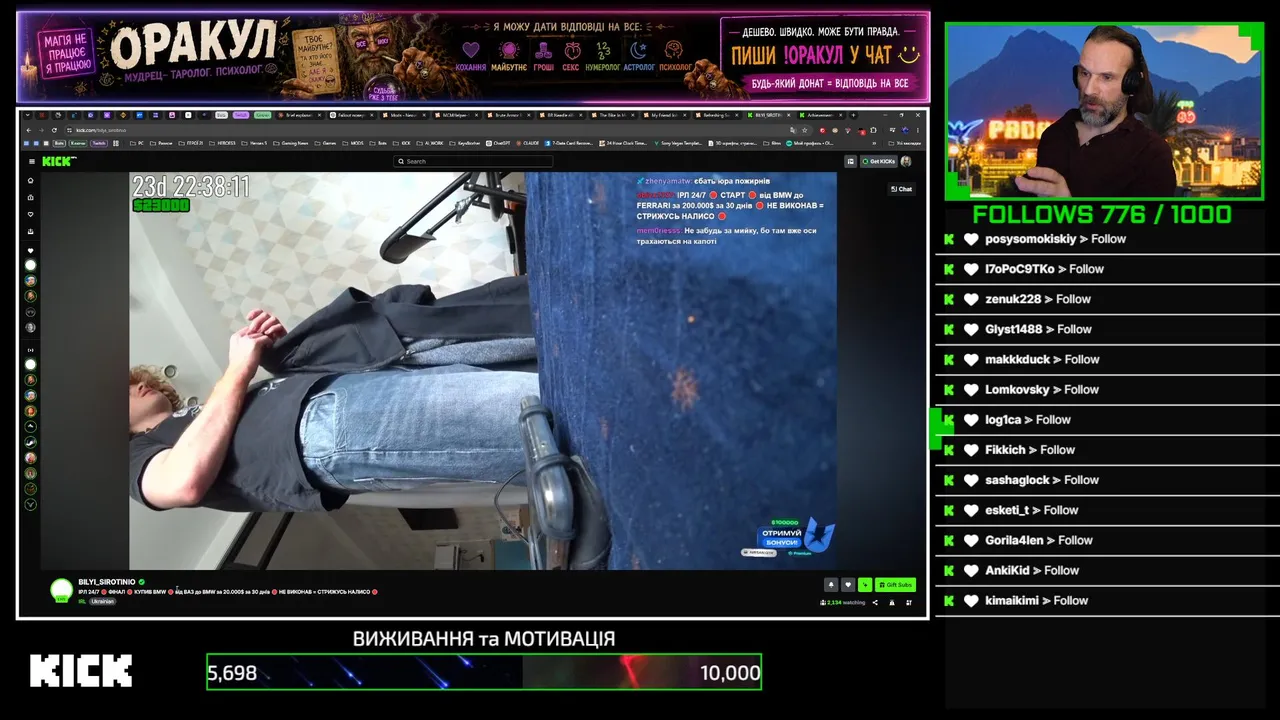Switch to the Achievement browser tab

coord(820,115)
